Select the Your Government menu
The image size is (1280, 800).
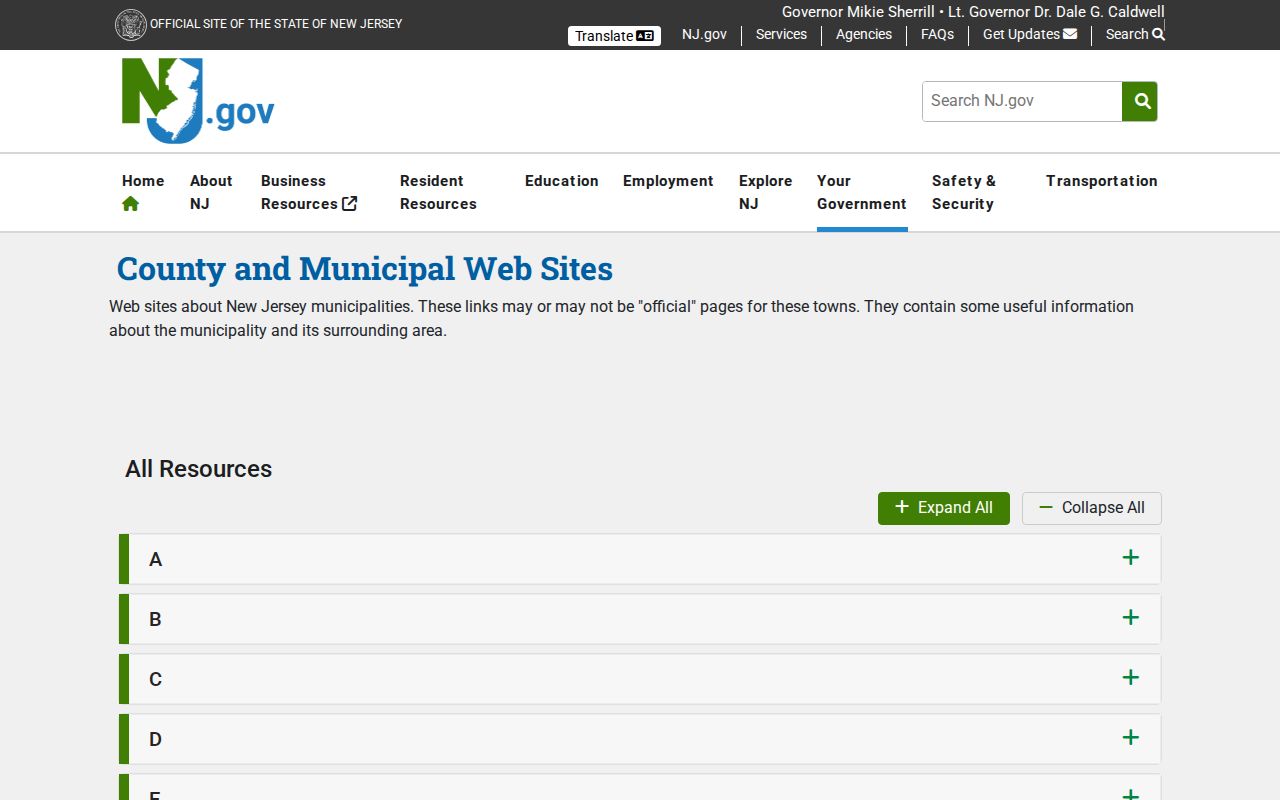point(862,192)
